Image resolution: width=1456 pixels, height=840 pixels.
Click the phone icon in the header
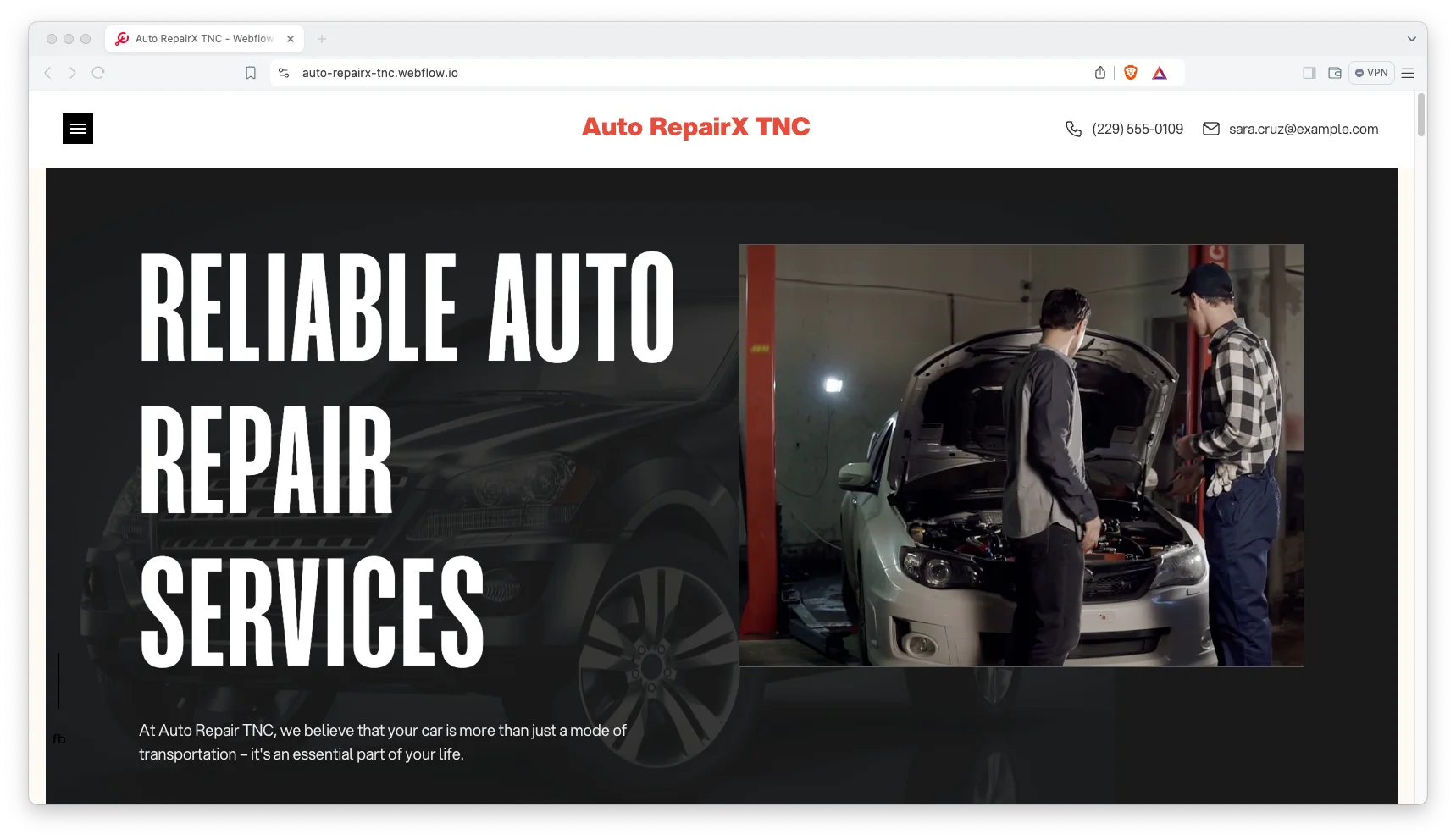(1073, 129)
